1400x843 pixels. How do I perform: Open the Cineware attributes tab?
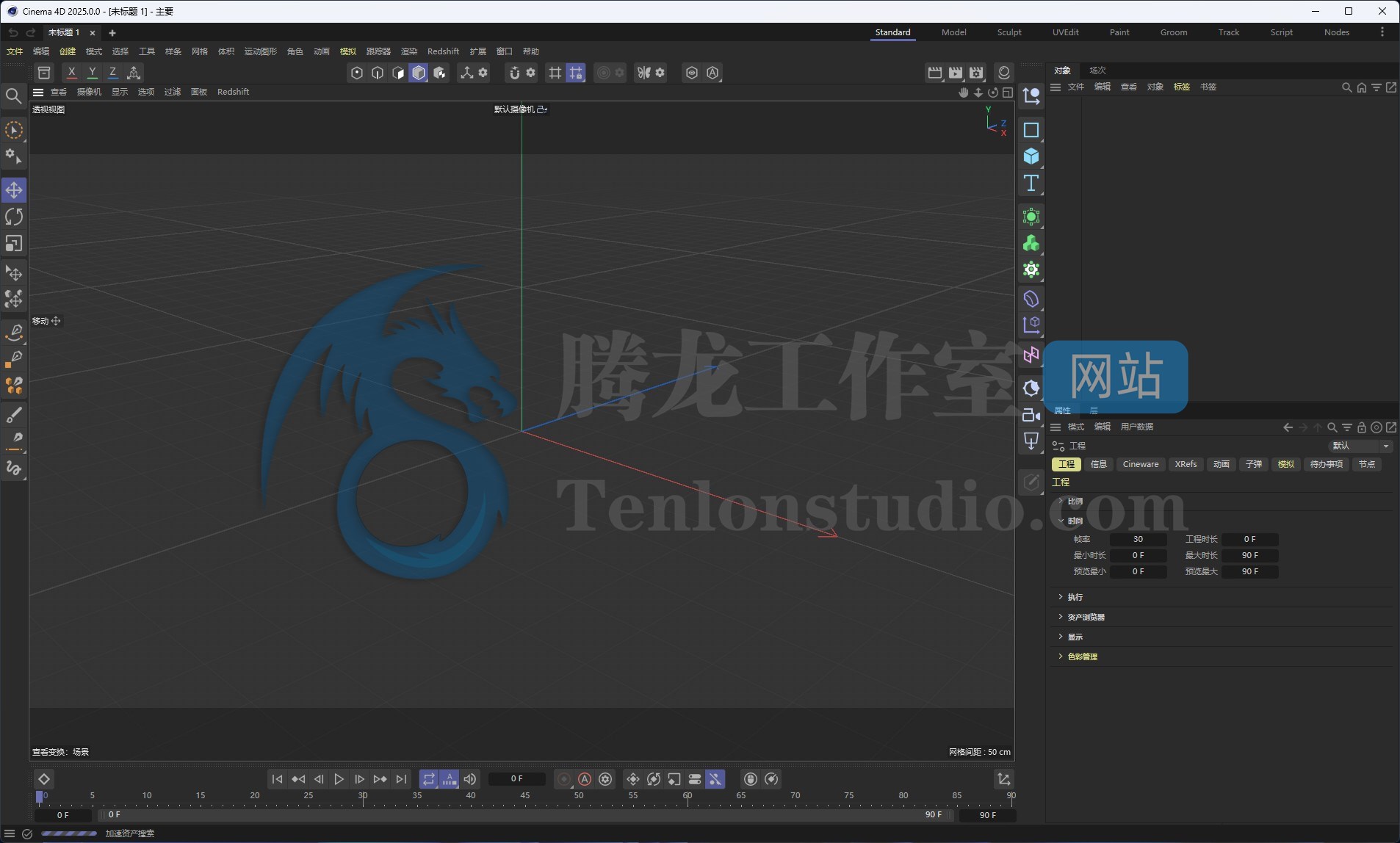point(1140,464)
